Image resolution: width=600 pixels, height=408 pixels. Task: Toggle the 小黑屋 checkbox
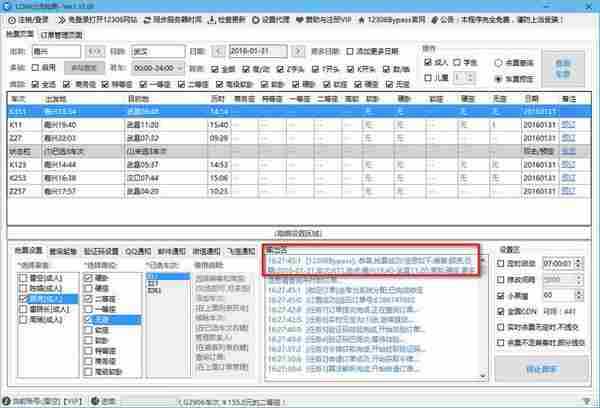(x=501, y=295)
